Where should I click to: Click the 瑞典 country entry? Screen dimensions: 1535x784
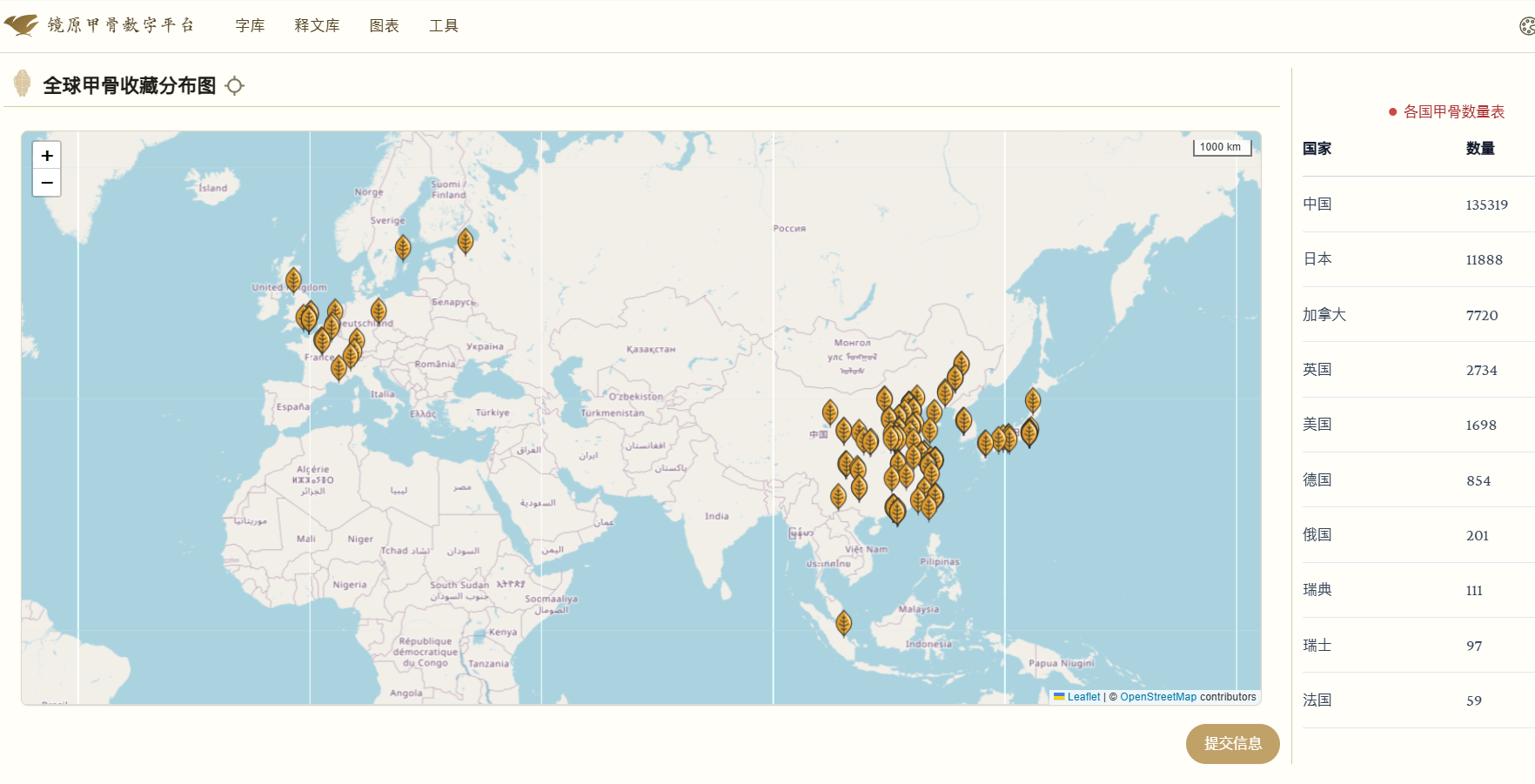pyautogui.click(x=1317, y=590)
